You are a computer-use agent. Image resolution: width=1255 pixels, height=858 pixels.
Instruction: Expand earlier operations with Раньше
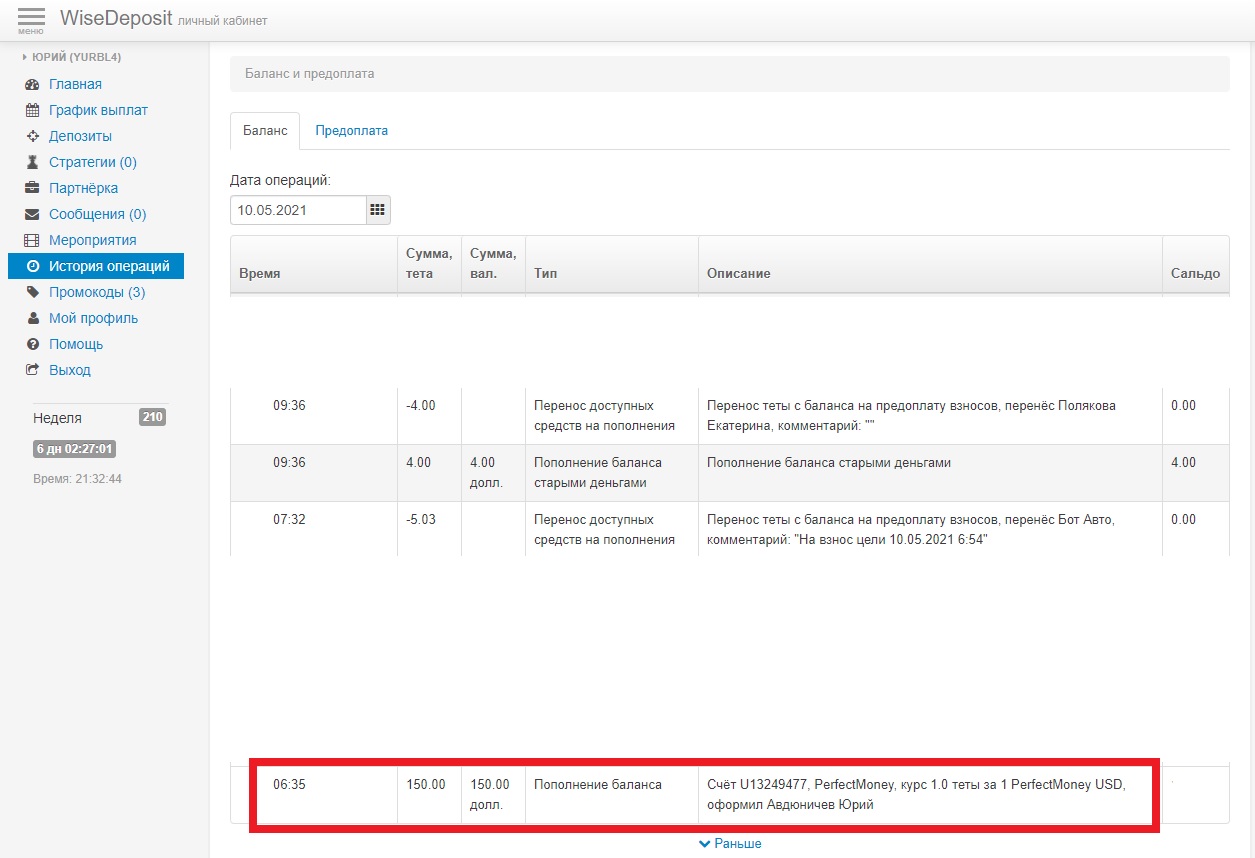pos(730,844)
